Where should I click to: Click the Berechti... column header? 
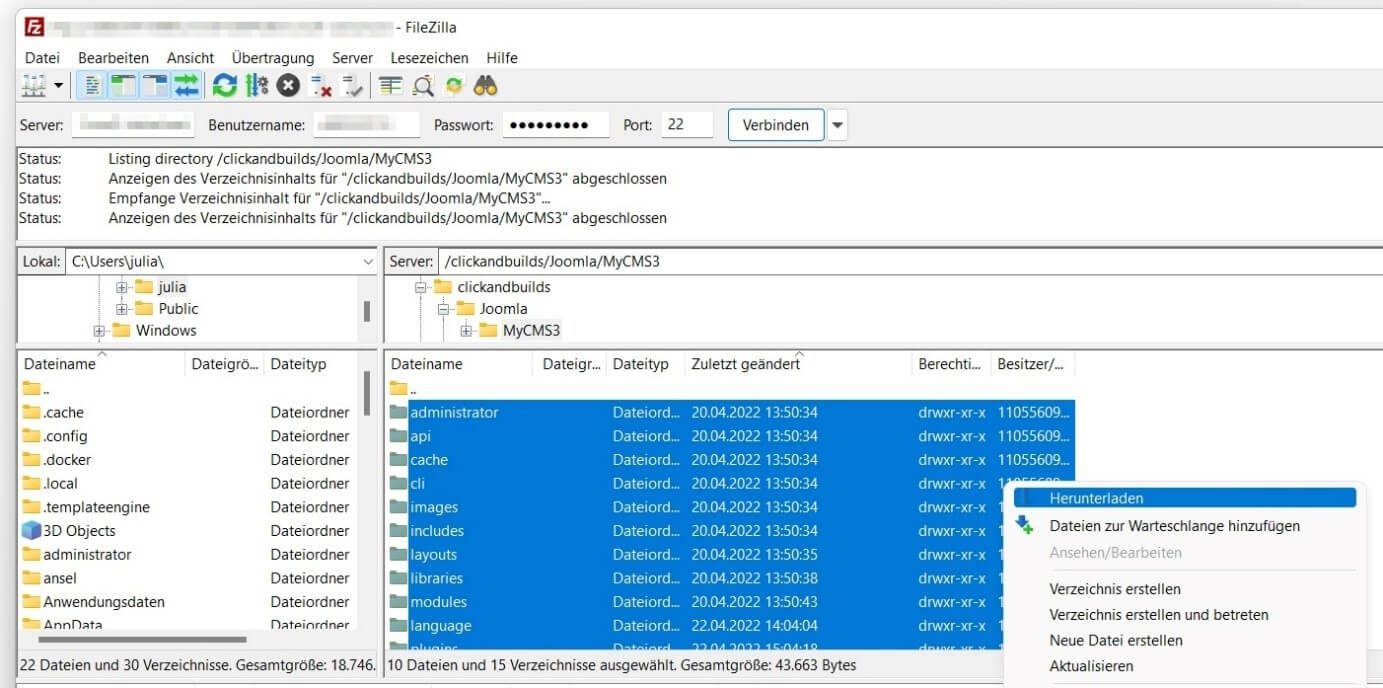point(950,364)
